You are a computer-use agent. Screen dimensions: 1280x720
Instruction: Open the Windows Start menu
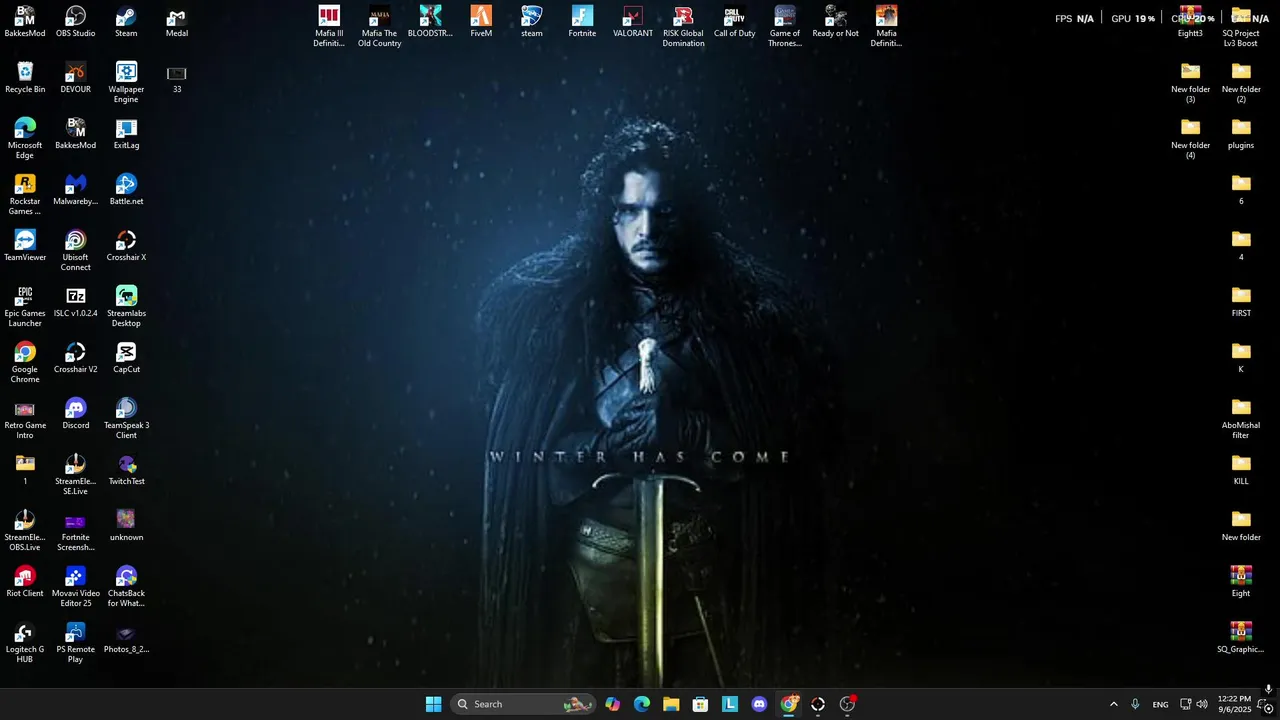(x=433, y=704)
